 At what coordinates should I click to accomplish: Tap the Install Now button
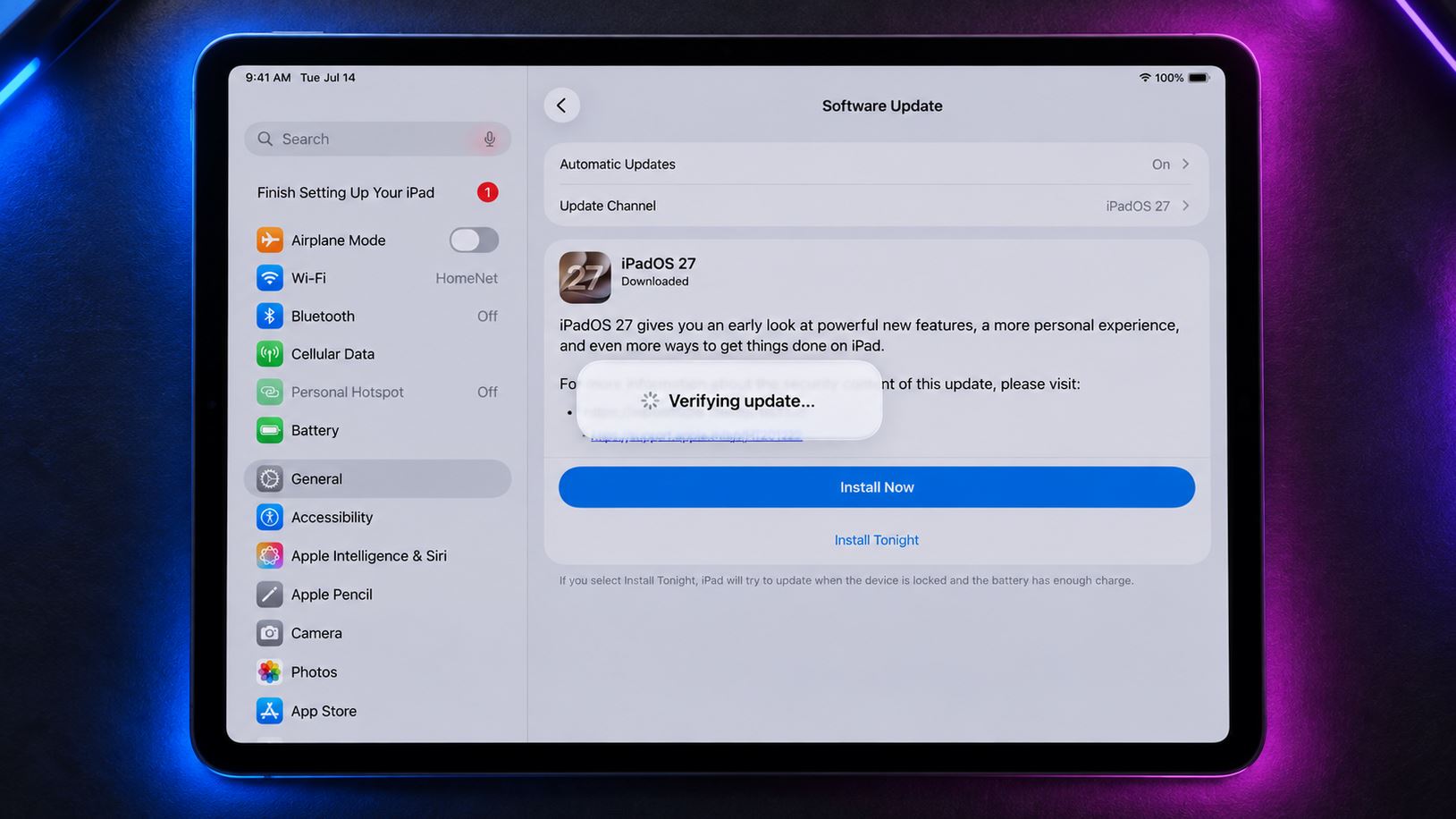point(876,487)
